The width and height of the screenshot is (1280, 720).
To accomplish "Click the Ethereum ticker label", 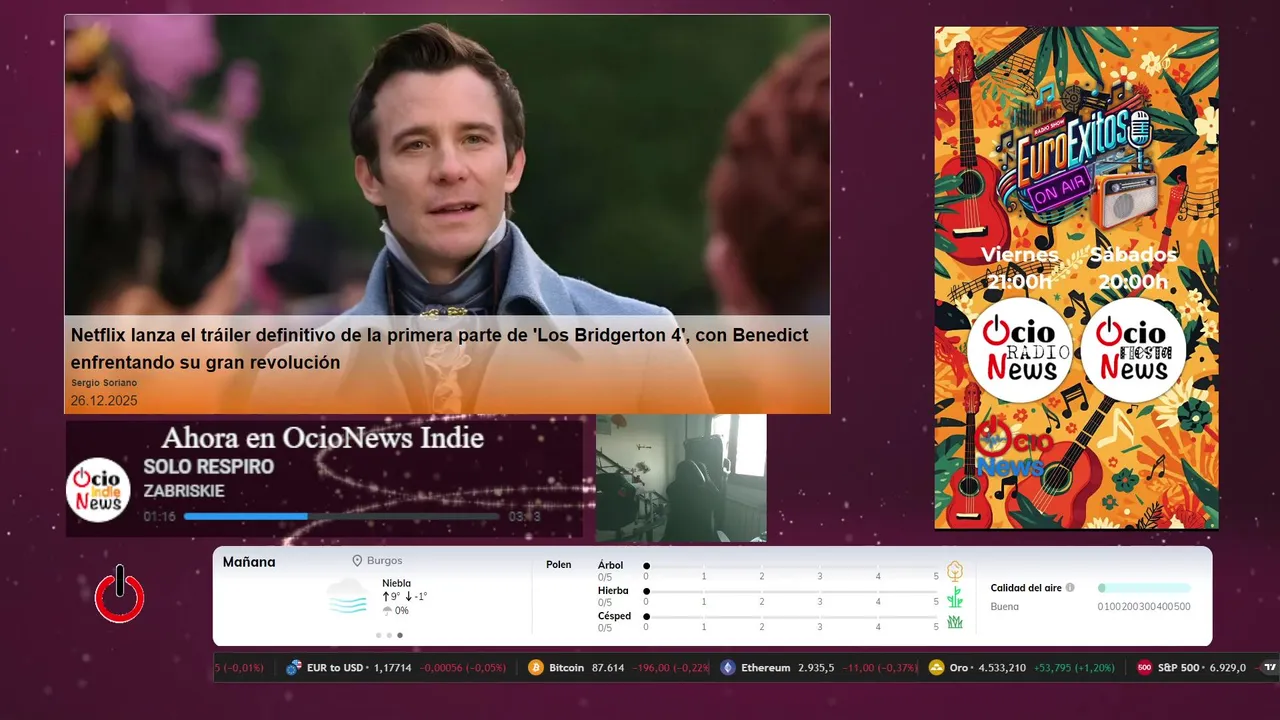I will click(x=766, y=668).
